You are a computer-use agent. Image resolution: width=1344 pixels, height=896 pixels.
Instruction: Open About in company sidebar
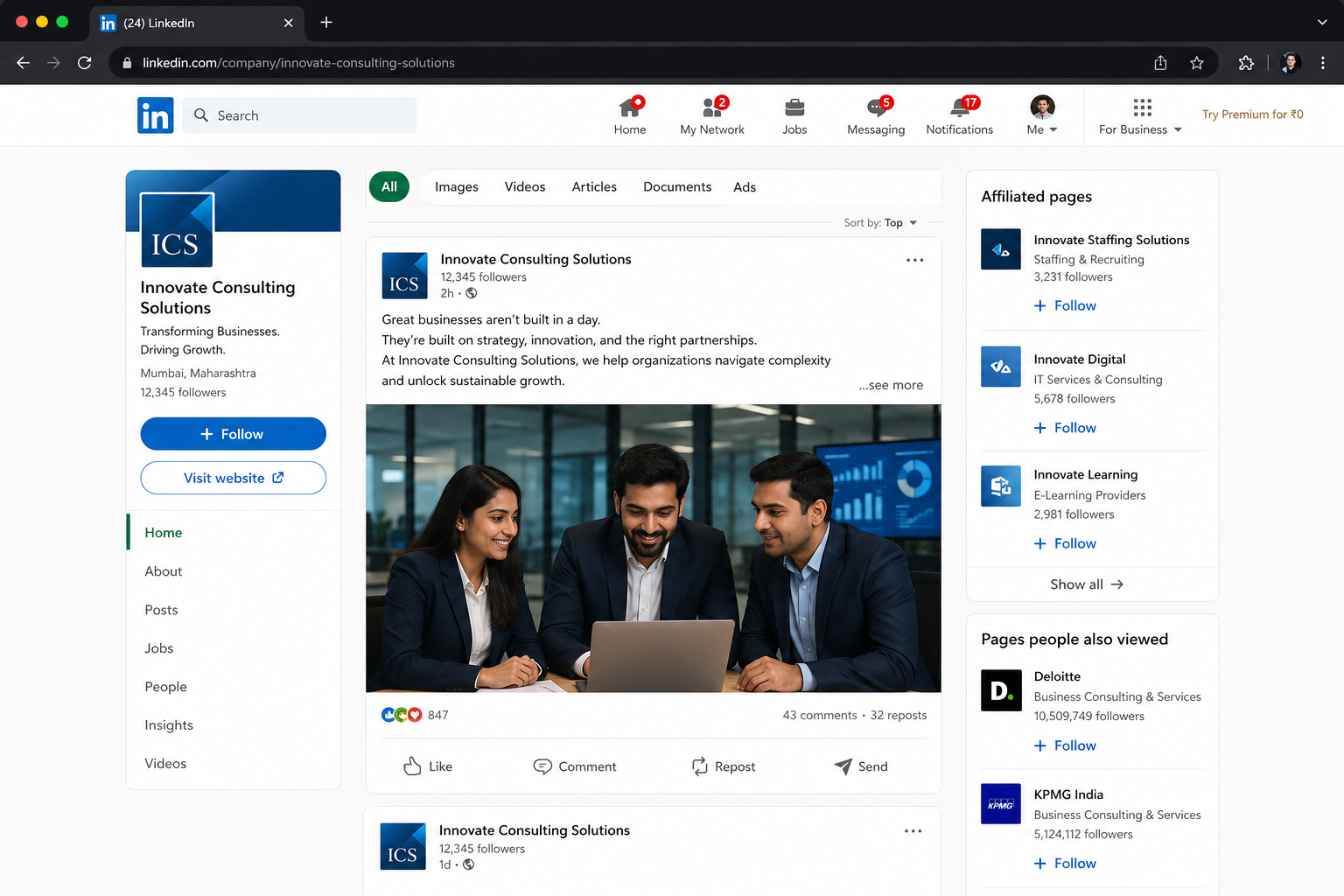(164, 571)
